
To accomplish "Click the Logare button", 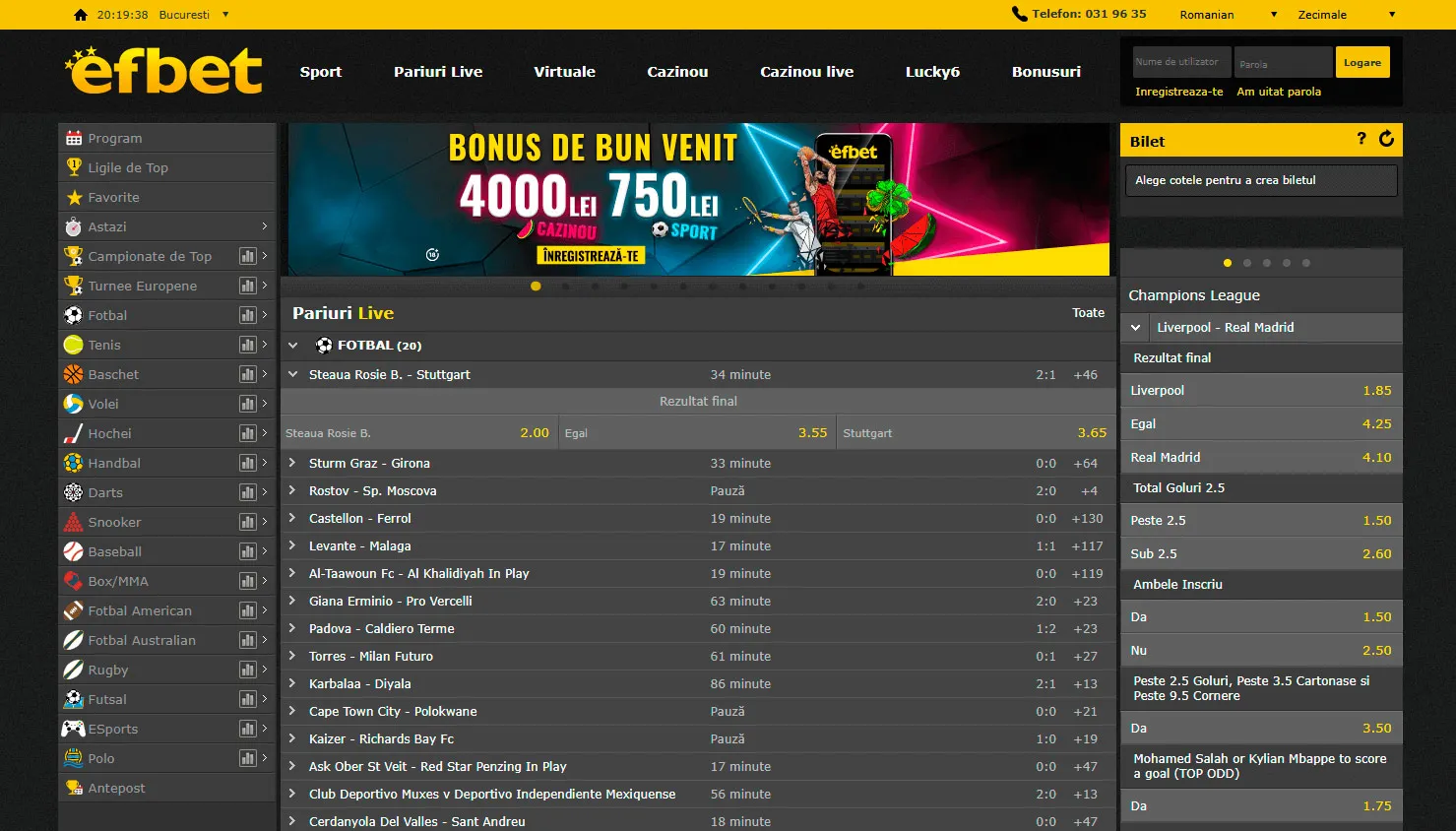I will pos(1362,62).
